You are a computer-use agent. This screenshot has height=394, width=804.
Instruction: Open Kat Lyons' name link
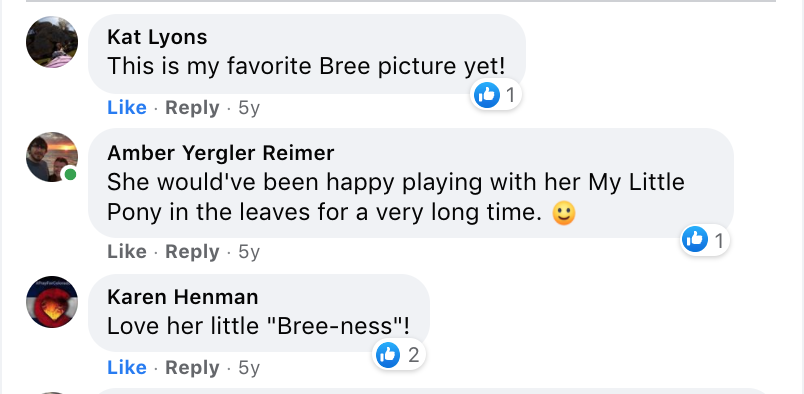pyautogui.click(x=157, y=37)
